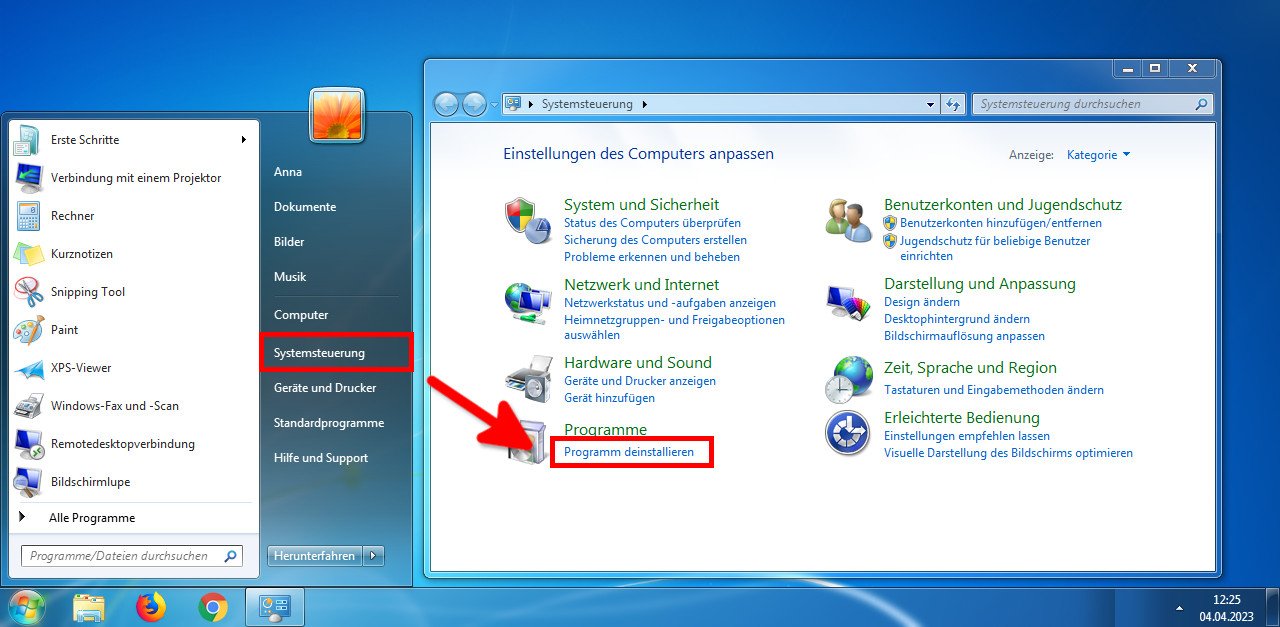The height and width of the screenshot is (627, 1280).
Task: Expand the Herunterfahren options arrow
Action: [x=374, y=555]
